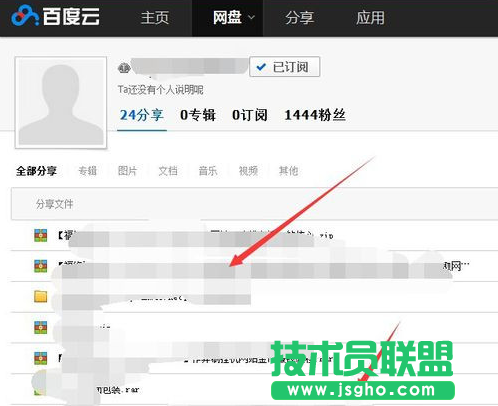Click archive icon of row ending 网…

pos(41,266)
